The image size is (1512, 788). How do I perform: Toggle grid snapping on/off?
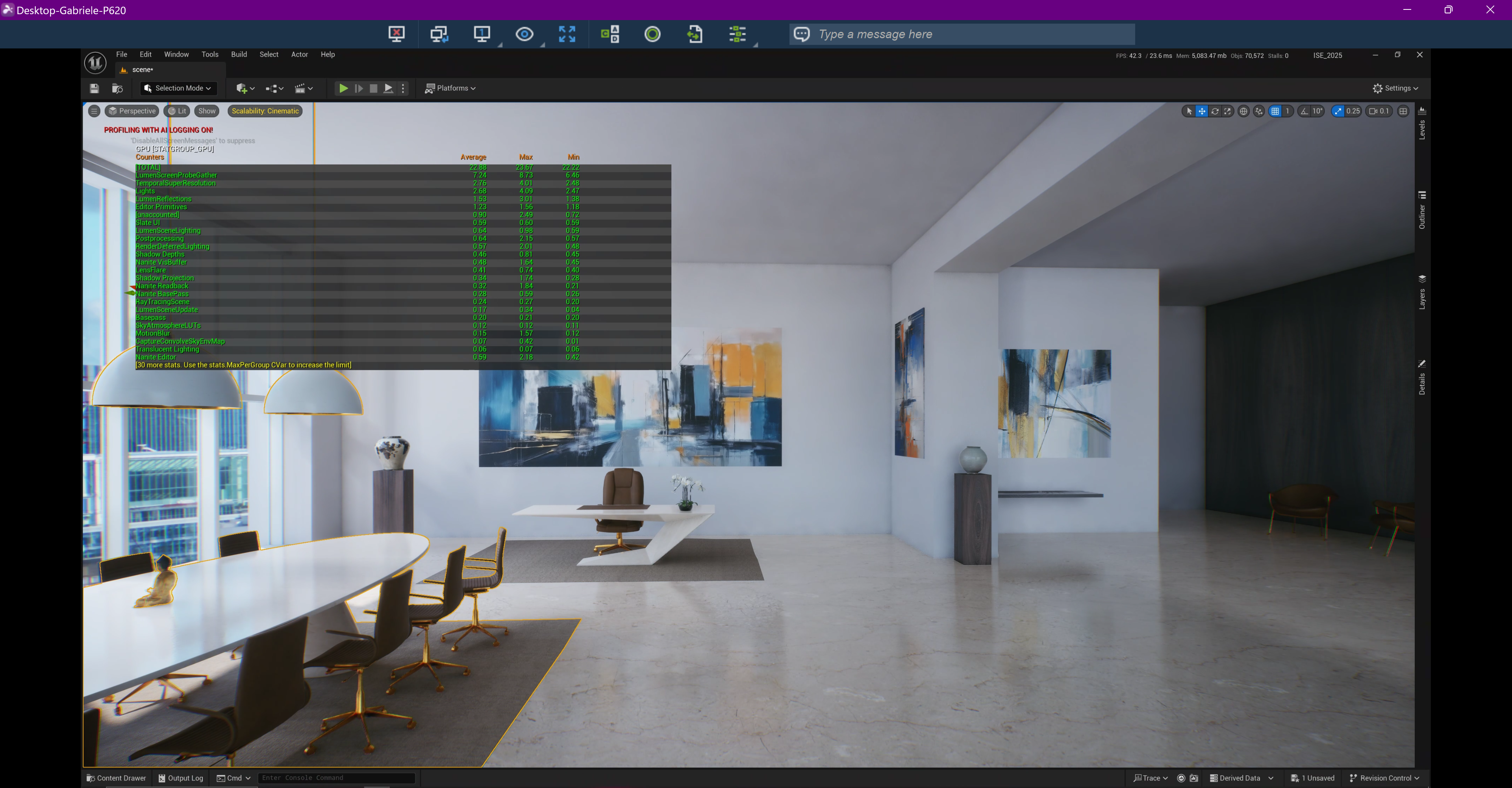tap(1275, 111)
